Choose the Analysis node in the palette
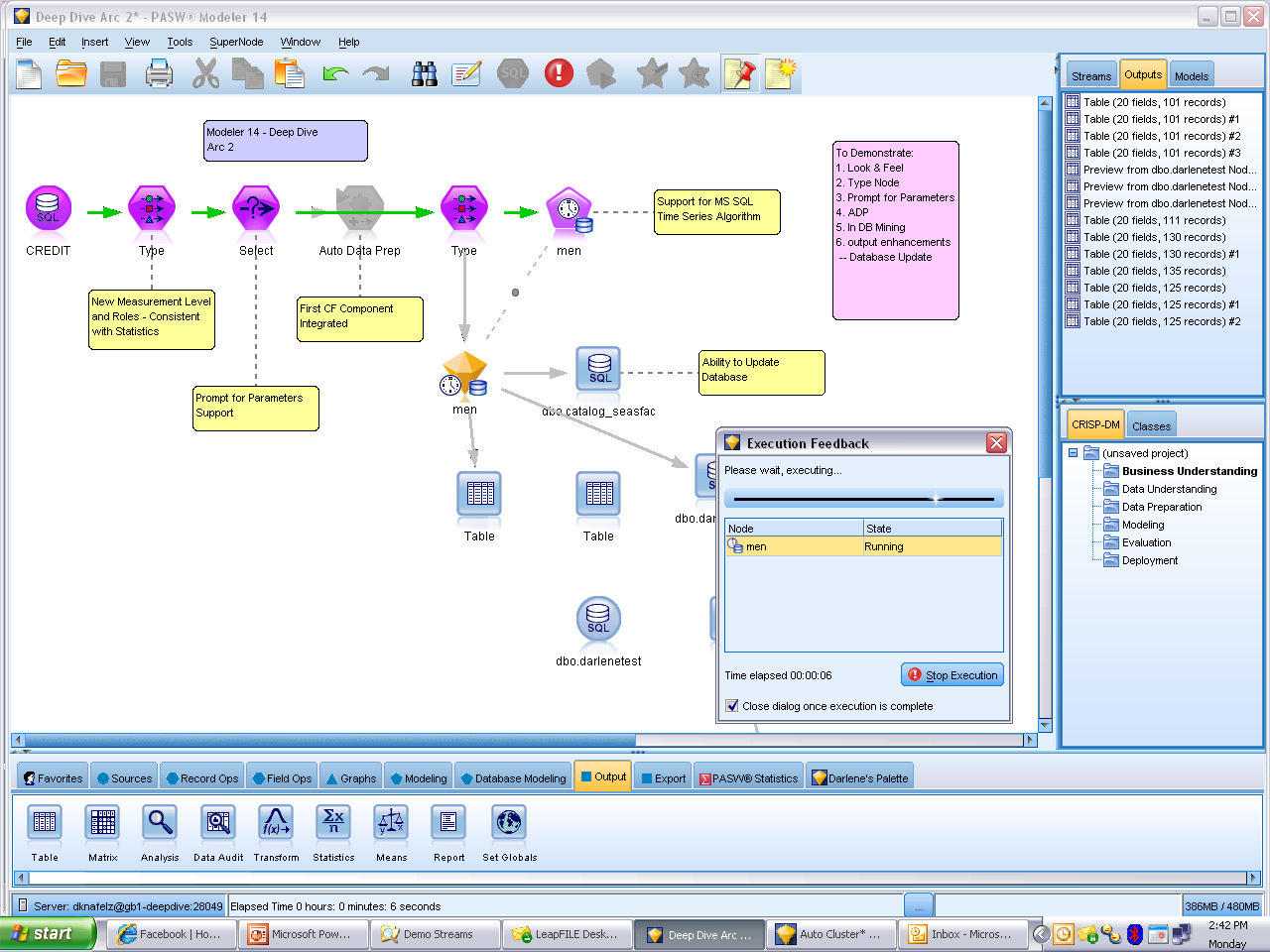Image resolution: width=1270 pixels, height=952 pixels. [x=160, y=823]
